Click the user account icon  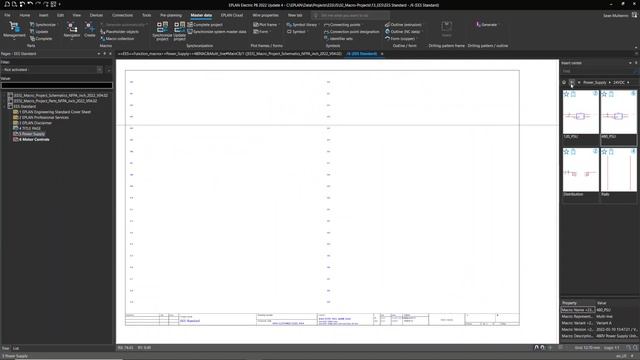pos(634,15)
